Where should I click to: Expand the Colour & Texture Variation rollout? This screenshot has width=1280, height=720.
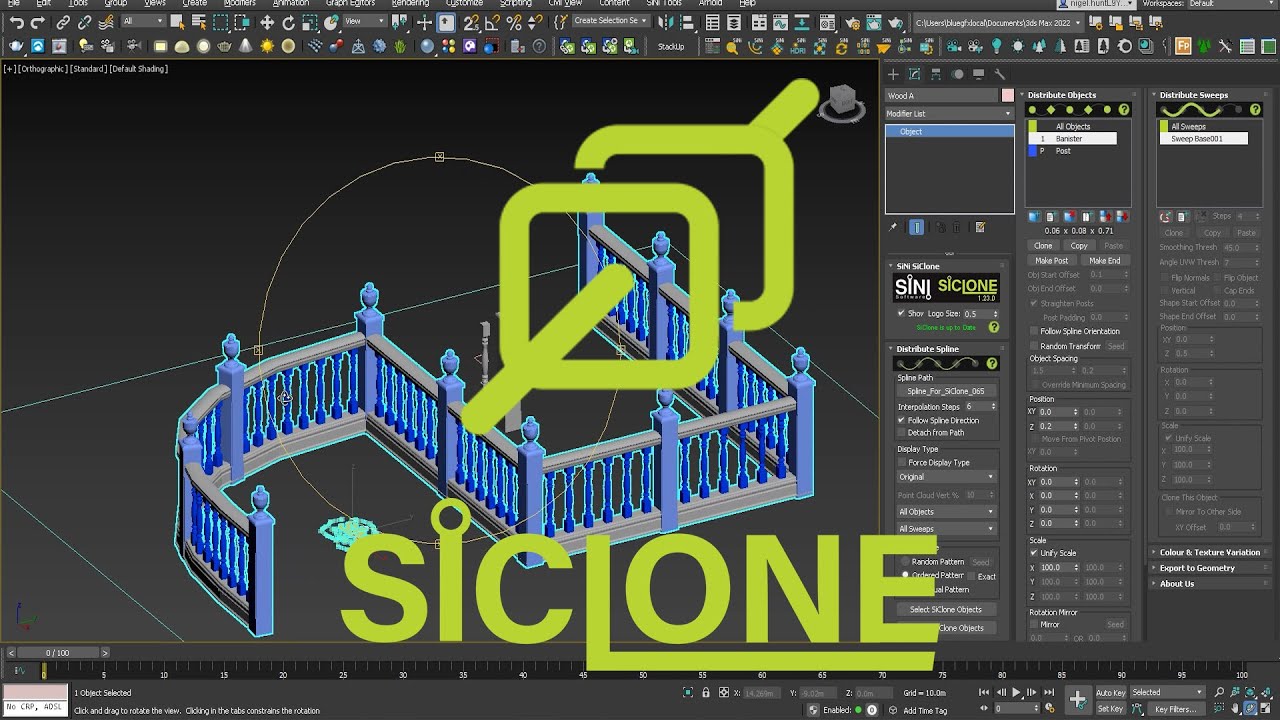[x=1209, y=552]
